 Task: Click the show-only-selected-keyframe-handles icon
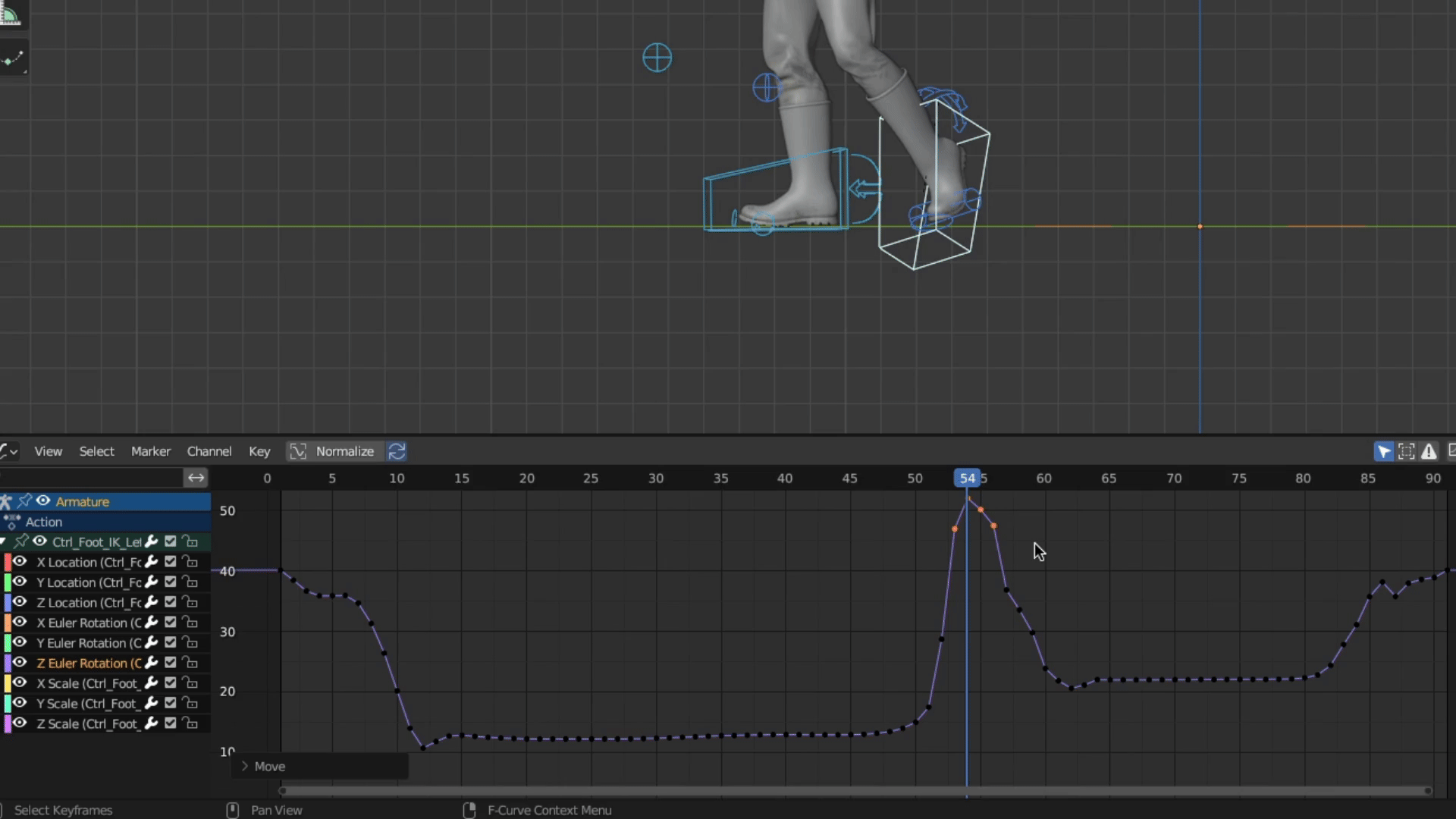coord(1406,451)
